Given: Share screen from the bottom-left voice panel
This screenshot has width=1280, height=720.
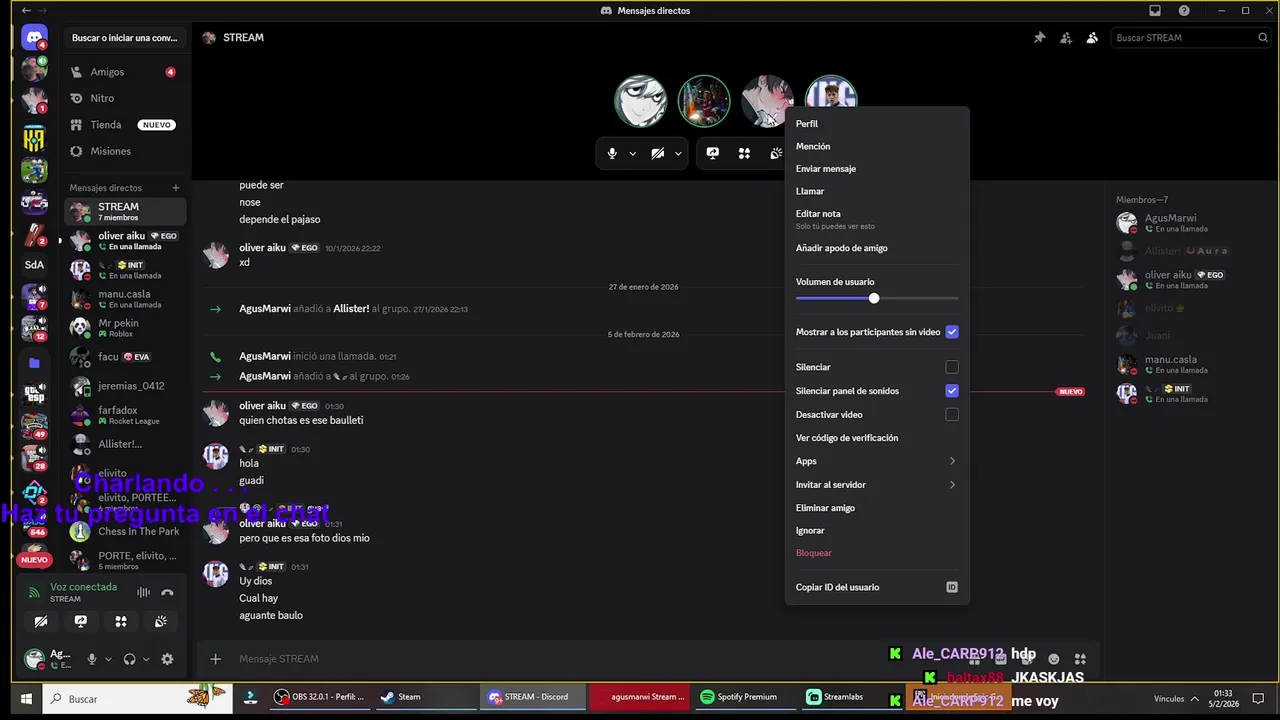Looking at the screenshot, I should [81, 621].
